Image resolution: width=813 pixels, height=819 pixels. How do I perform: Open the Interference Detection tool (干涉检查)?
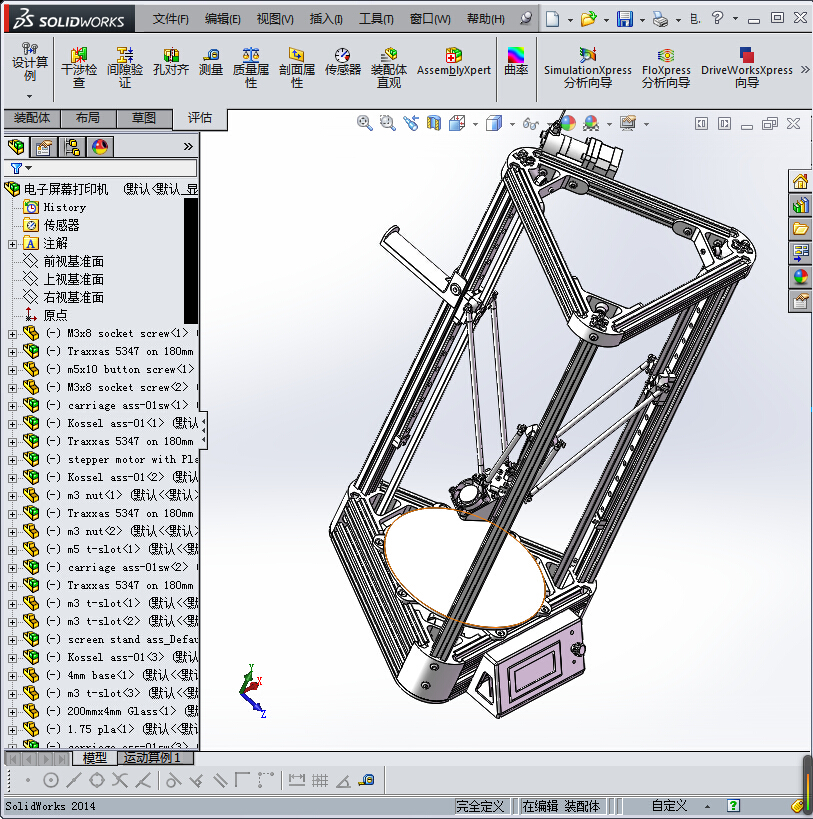79,67
